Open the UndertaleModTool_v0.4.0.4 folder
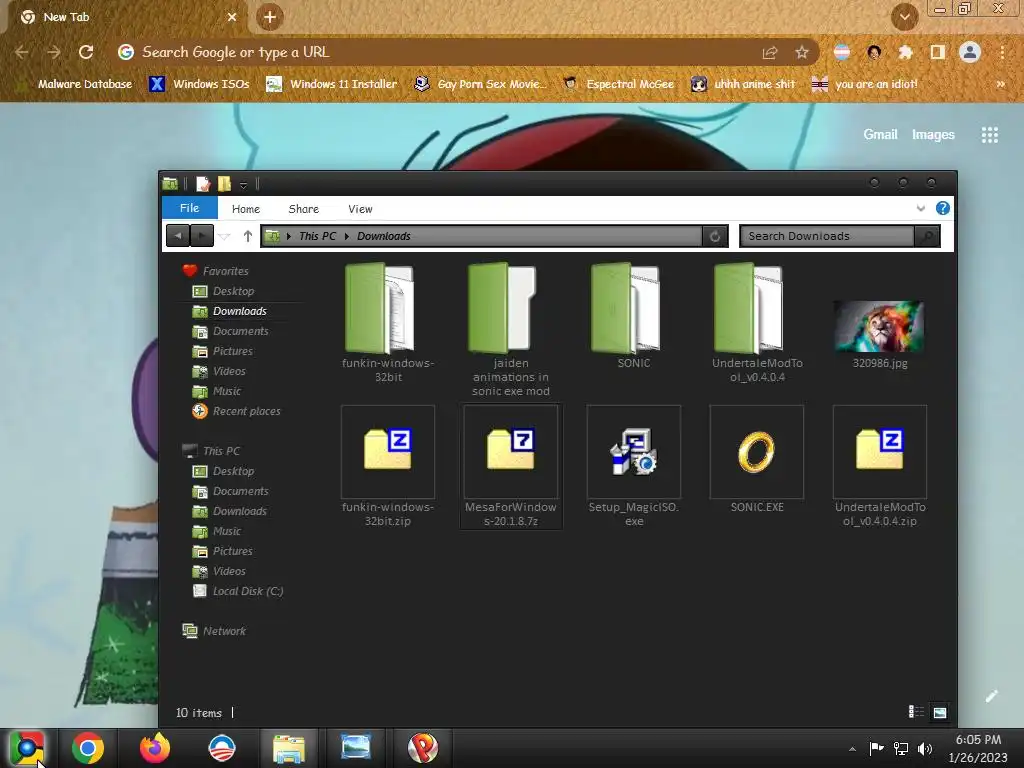Screen dimensions: 1024x768 click(757, 323)
